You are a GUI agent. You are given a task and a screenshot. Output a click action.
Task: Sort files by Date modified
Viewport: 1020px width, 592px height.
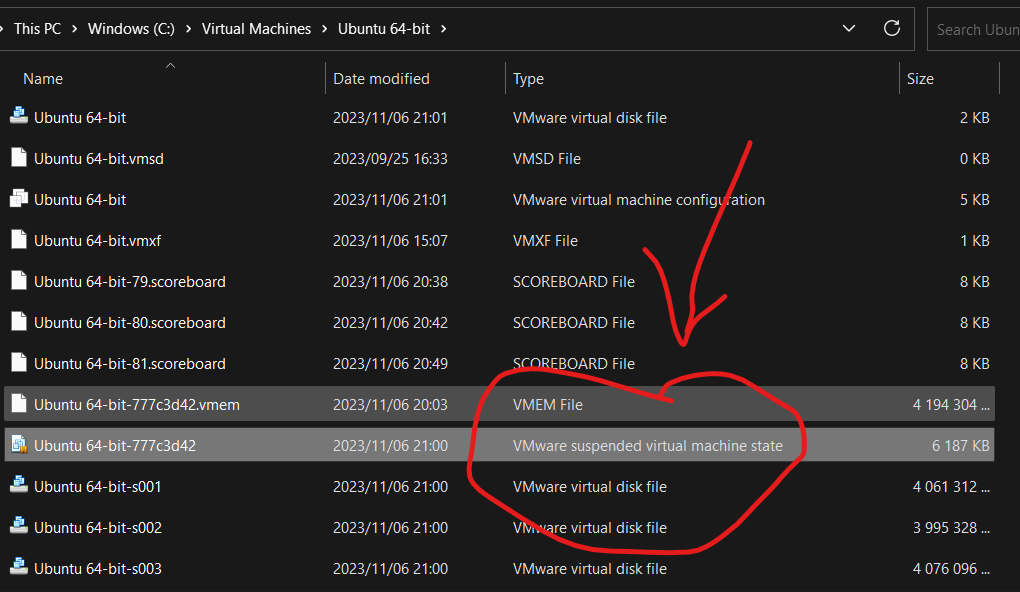point(381,78)
